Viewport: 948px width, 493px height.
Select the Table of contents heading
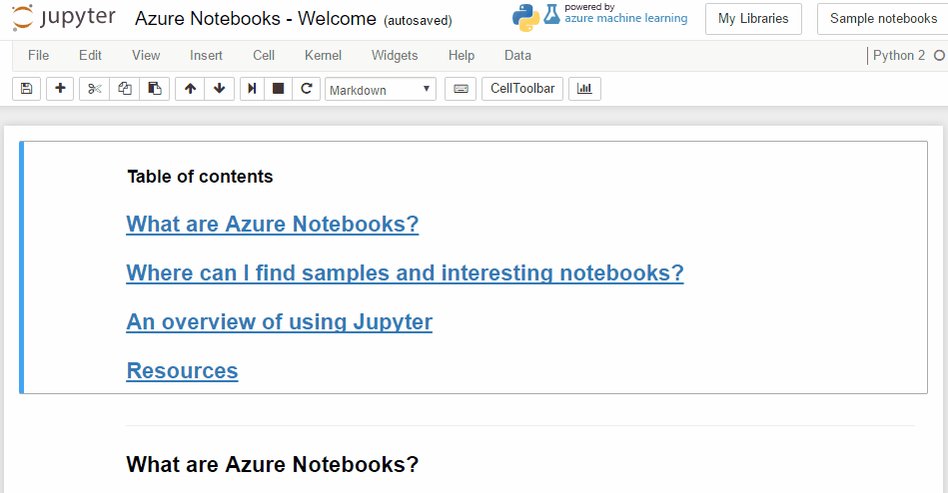pos(200,177)
